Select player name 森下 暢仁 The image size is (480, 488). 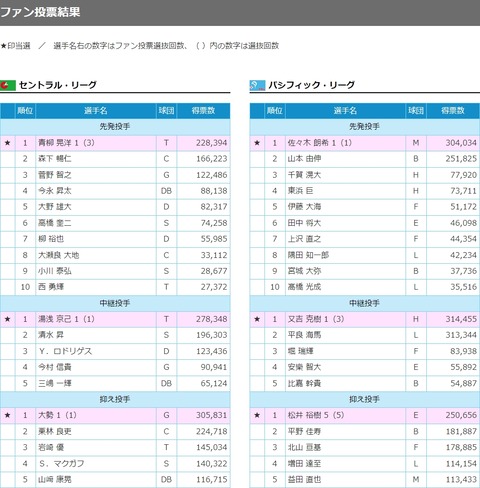(55, 159)
